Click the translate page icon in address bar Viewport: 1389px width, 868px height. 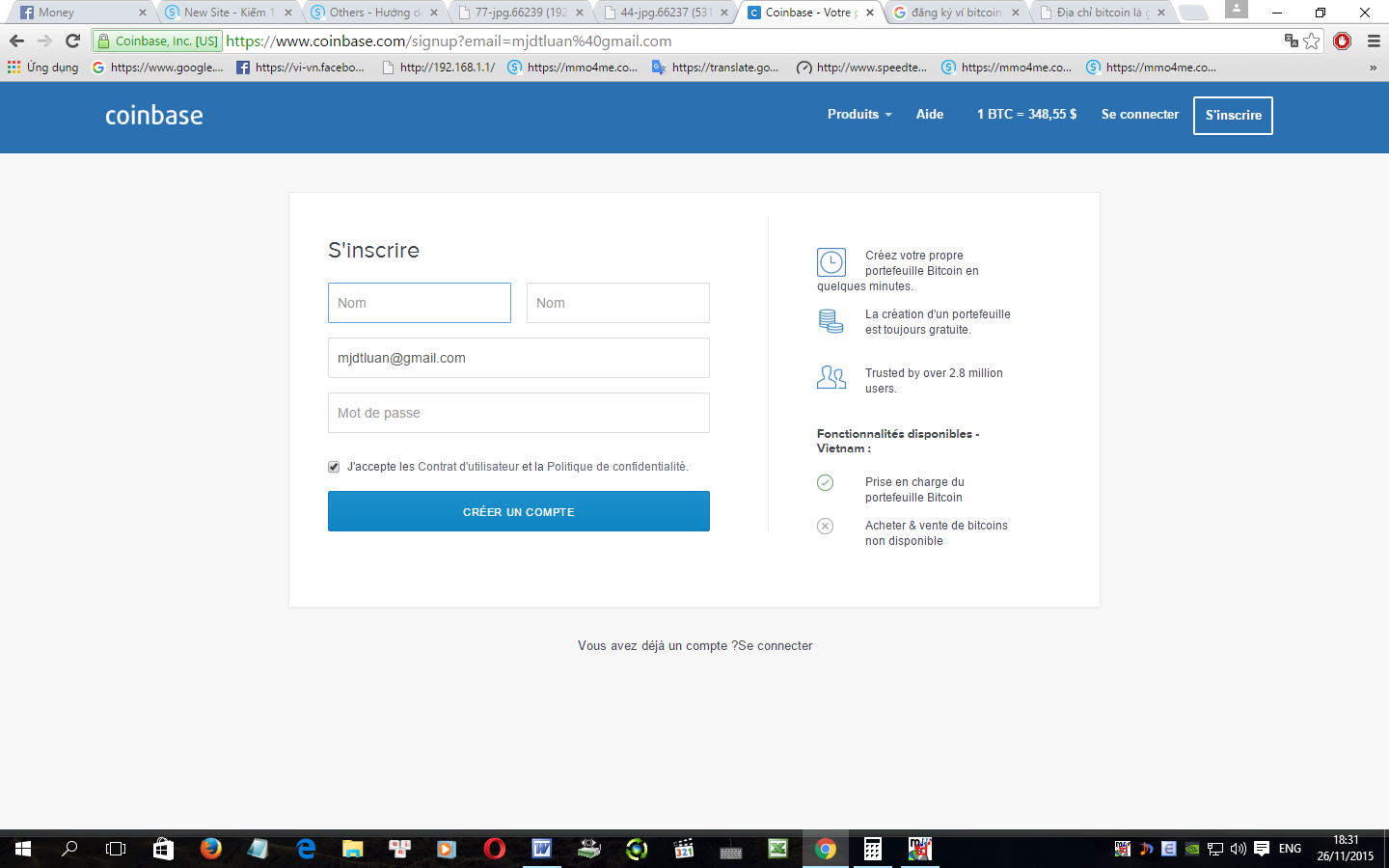pos(1292,41)
